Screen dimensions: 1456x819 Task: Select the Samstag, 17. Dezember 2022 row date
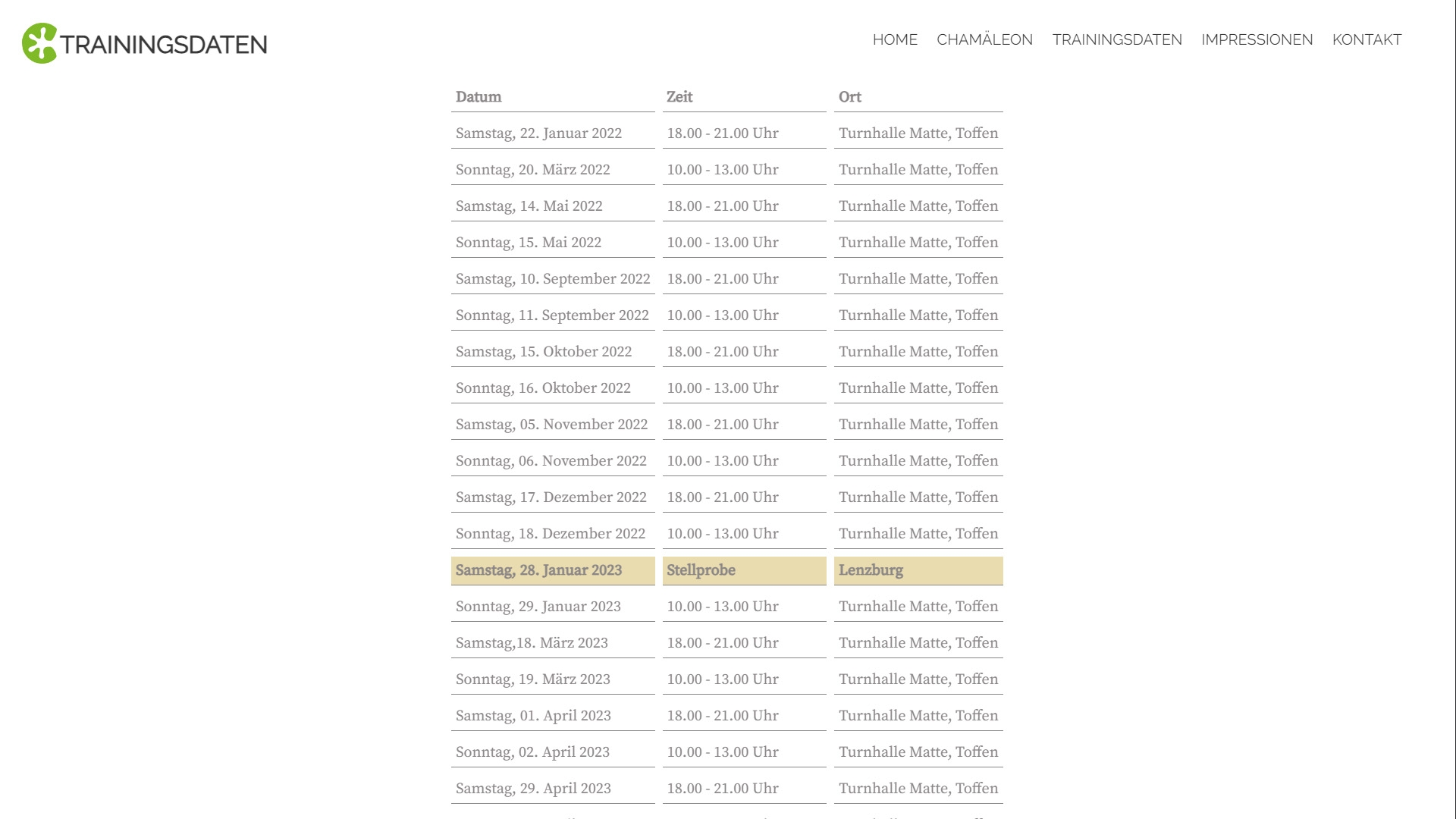(551, 497)
